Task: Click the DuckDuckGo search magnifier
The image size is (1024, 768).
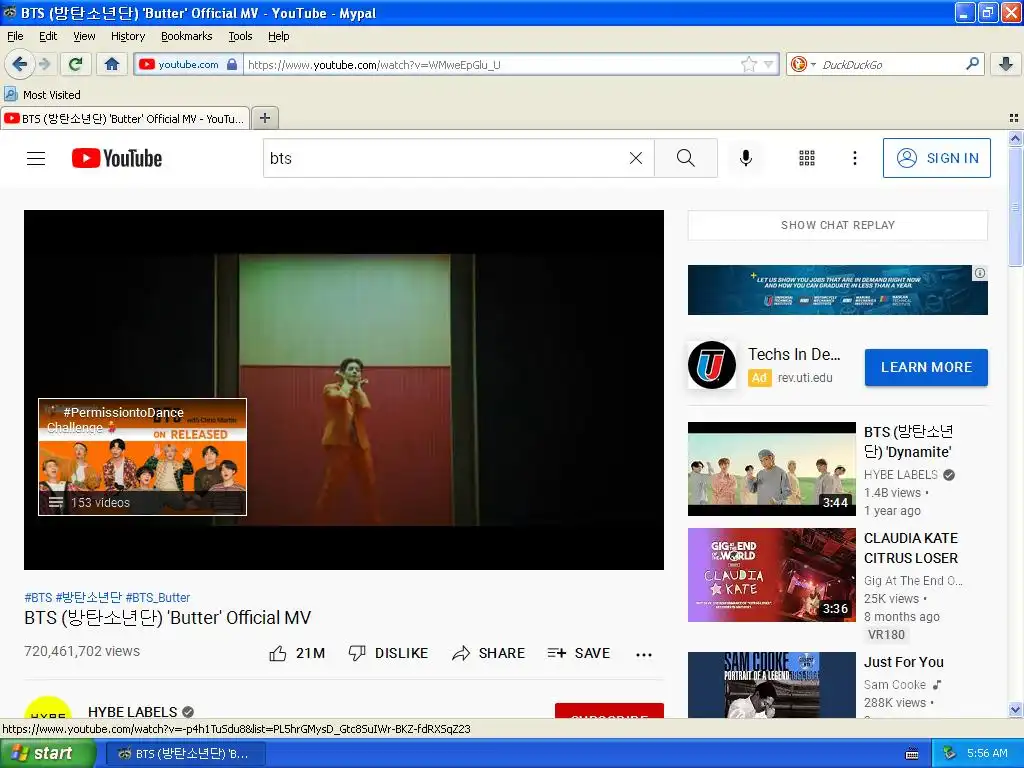Action: point(972,64)
